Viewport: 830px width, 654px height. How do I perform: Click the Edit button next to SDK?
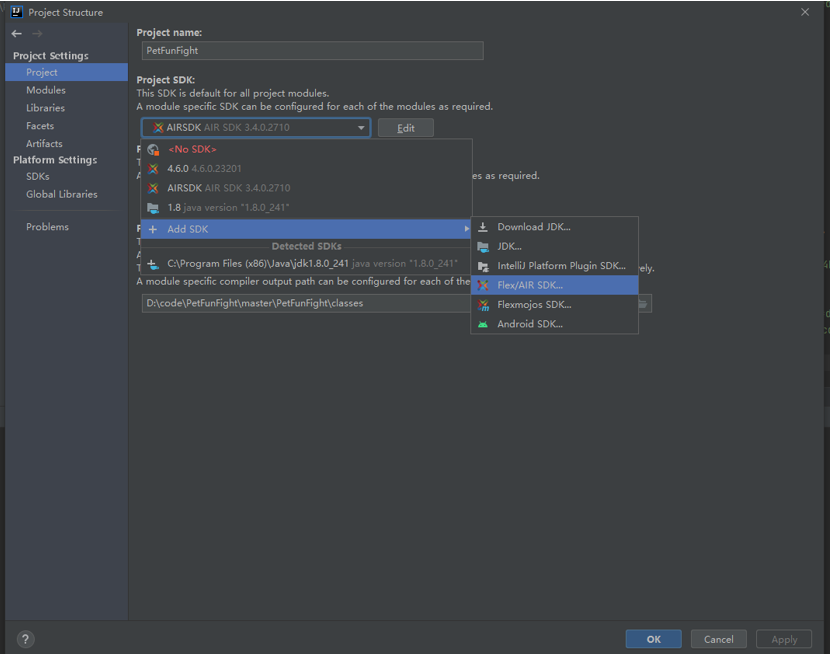pyautogui.click(x=405, y=128)
